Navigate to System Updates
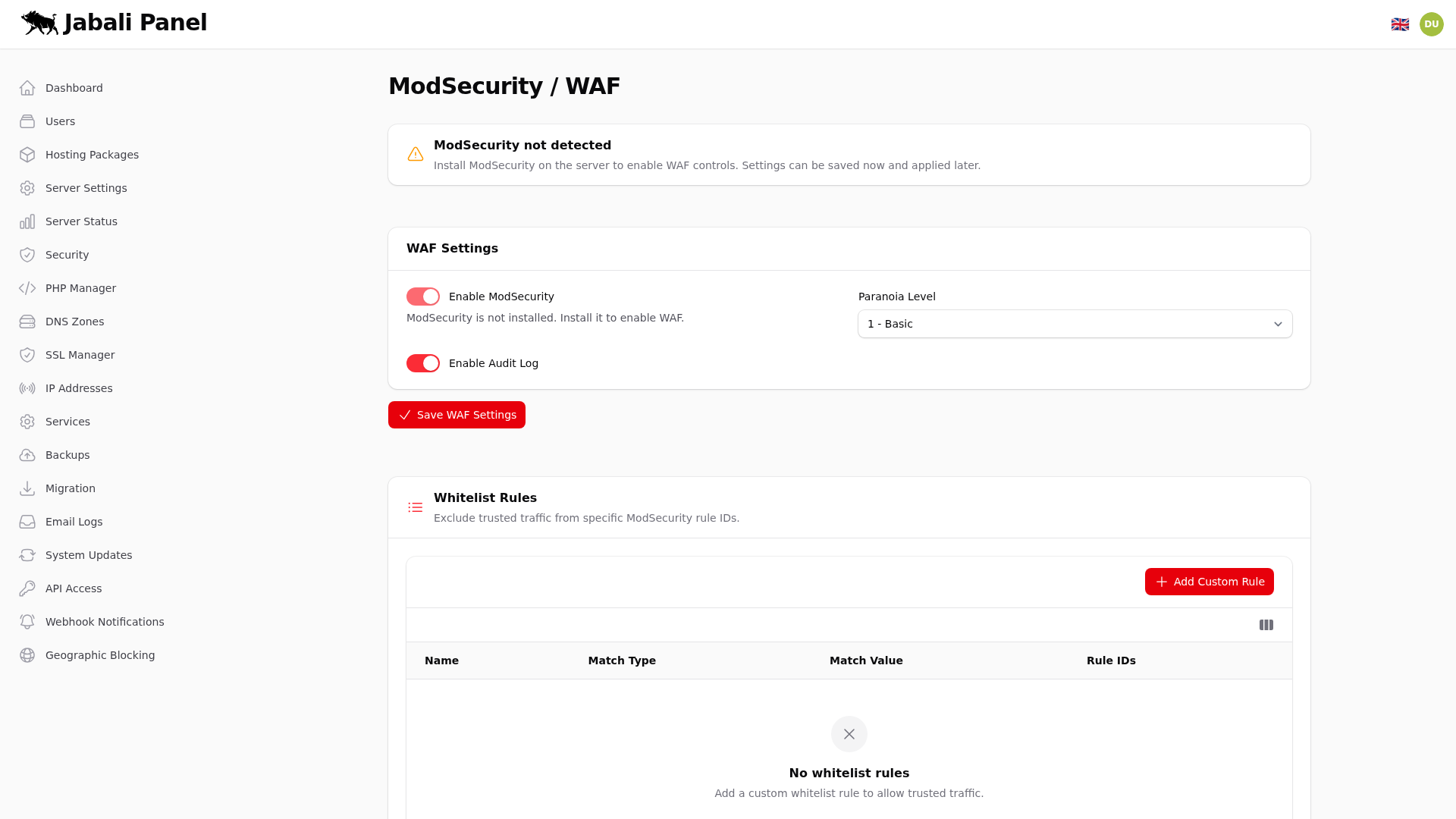Viewport: 1456px width, 819px height. click(x=88, y=554)
